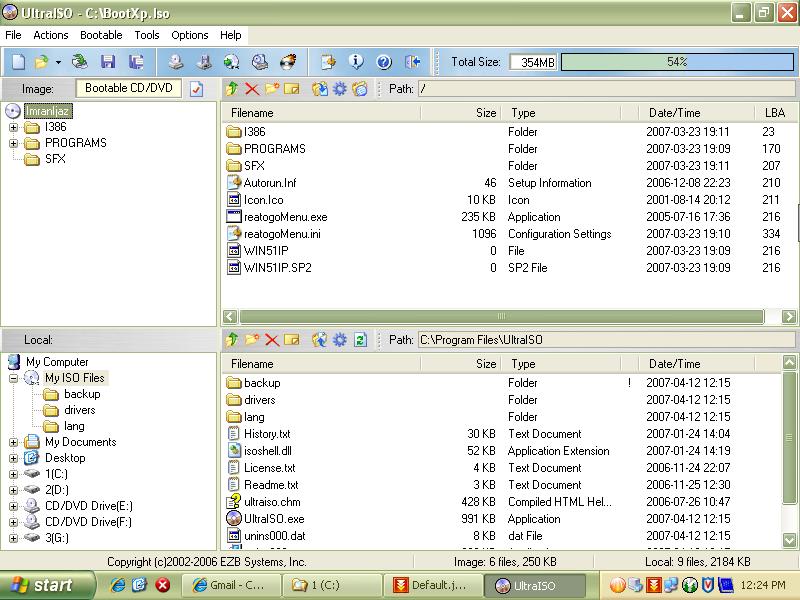Click the Add to image icon in Local toolbar

click(x=320, y=340)
